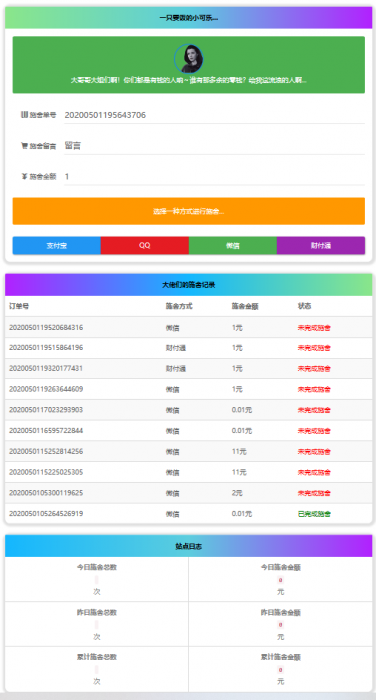The height and width of the screenshot is (700, 376).
Task: Click the yen icon beside the amount field
Action: pyautogui.click(x=24, y=176)
